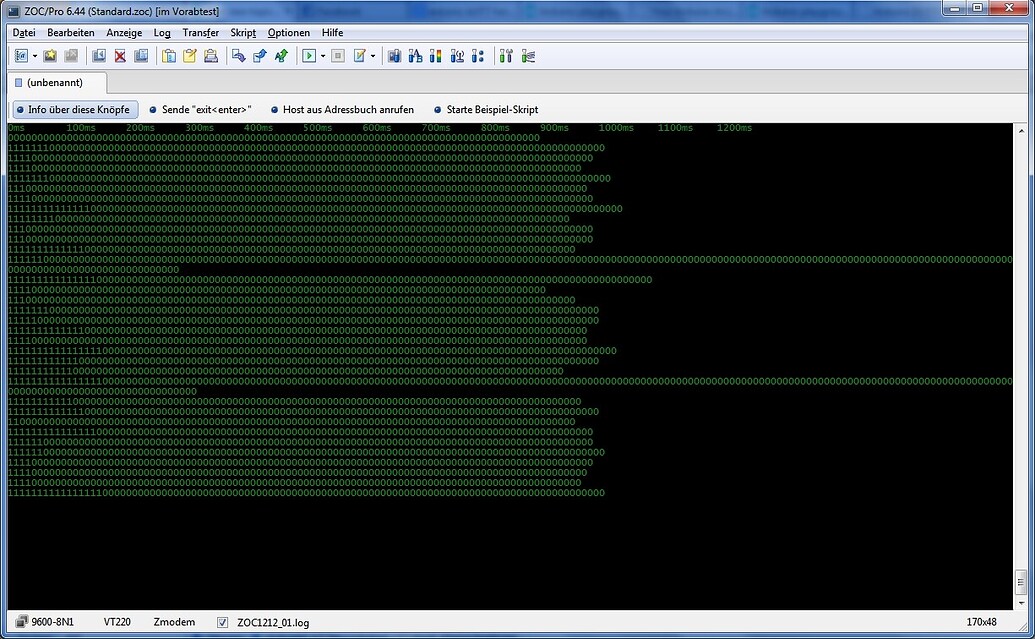Open the Optionen menu
Viewport: 1035px width, 639px height.
pos(288,32)
